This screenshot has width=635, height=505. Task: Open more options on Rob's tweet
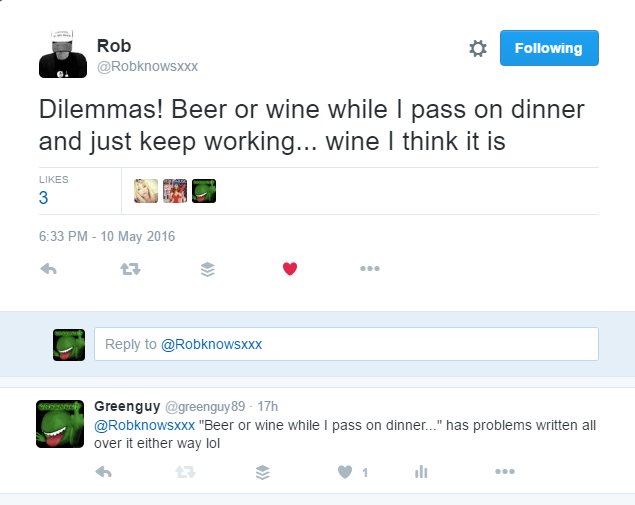tap(370, 269)
